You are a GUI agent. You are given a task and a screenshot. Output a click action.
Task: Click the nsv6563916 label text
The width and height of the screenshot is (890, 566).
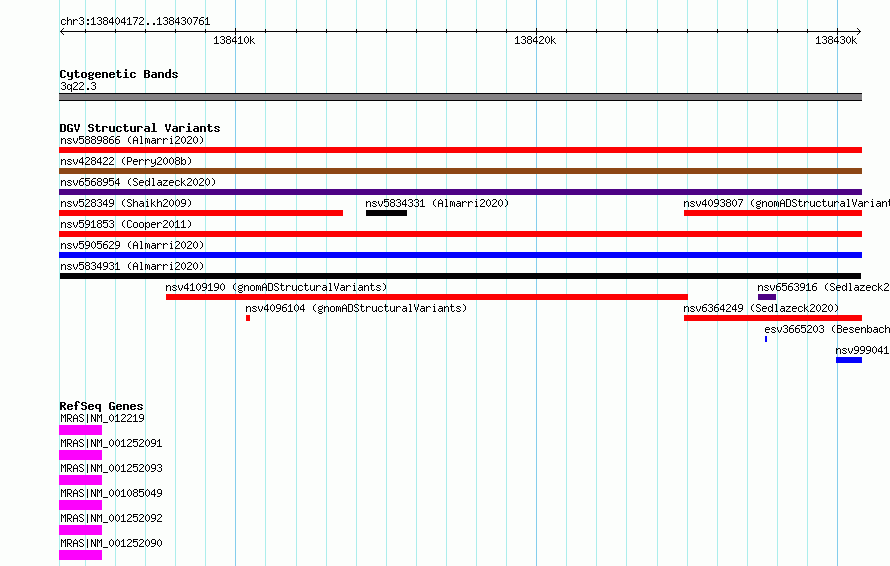824,287
